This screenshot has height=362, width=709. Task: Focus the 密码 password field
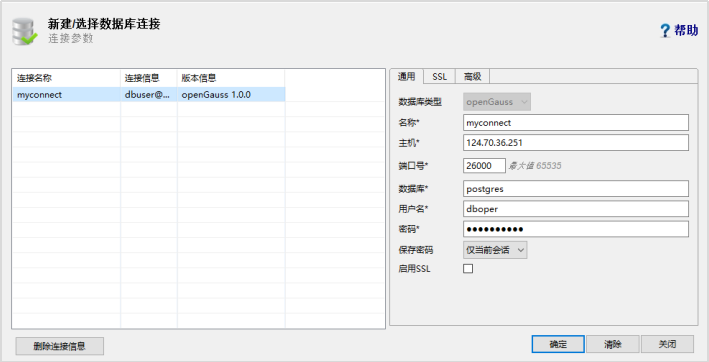[576, 229]
